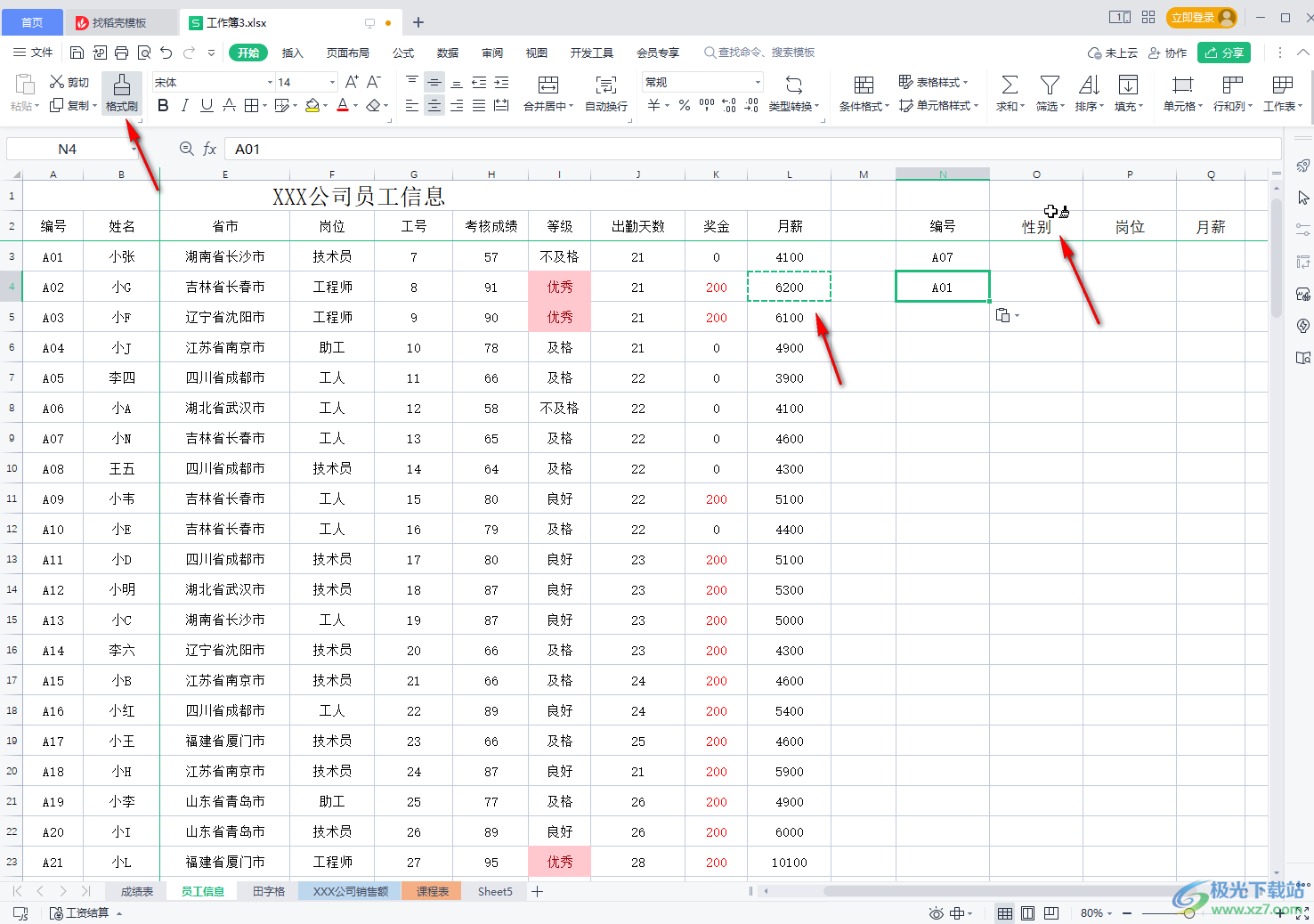Click the Print icon in quick toolbar
The image size is (1314, 924).
coord(122,53)
